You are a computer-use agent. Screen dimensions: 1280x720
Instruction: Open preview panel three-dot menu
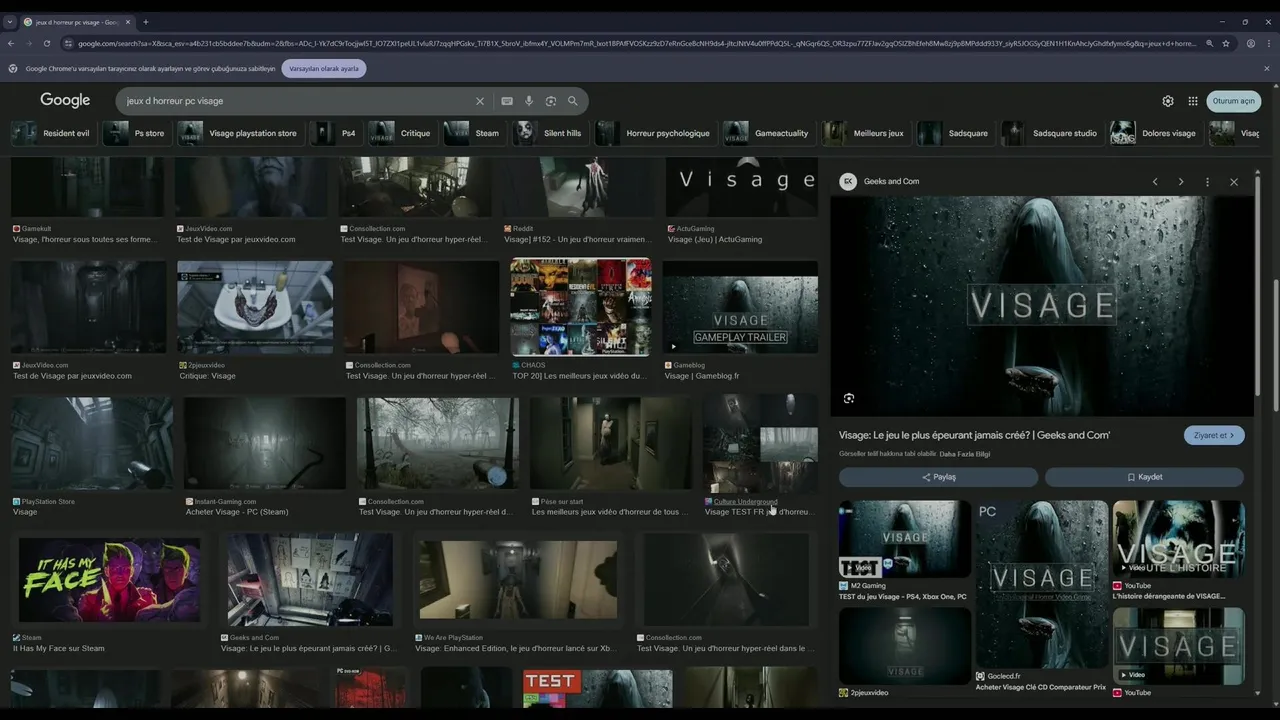pyautogui.click(x=1207, y=182)
